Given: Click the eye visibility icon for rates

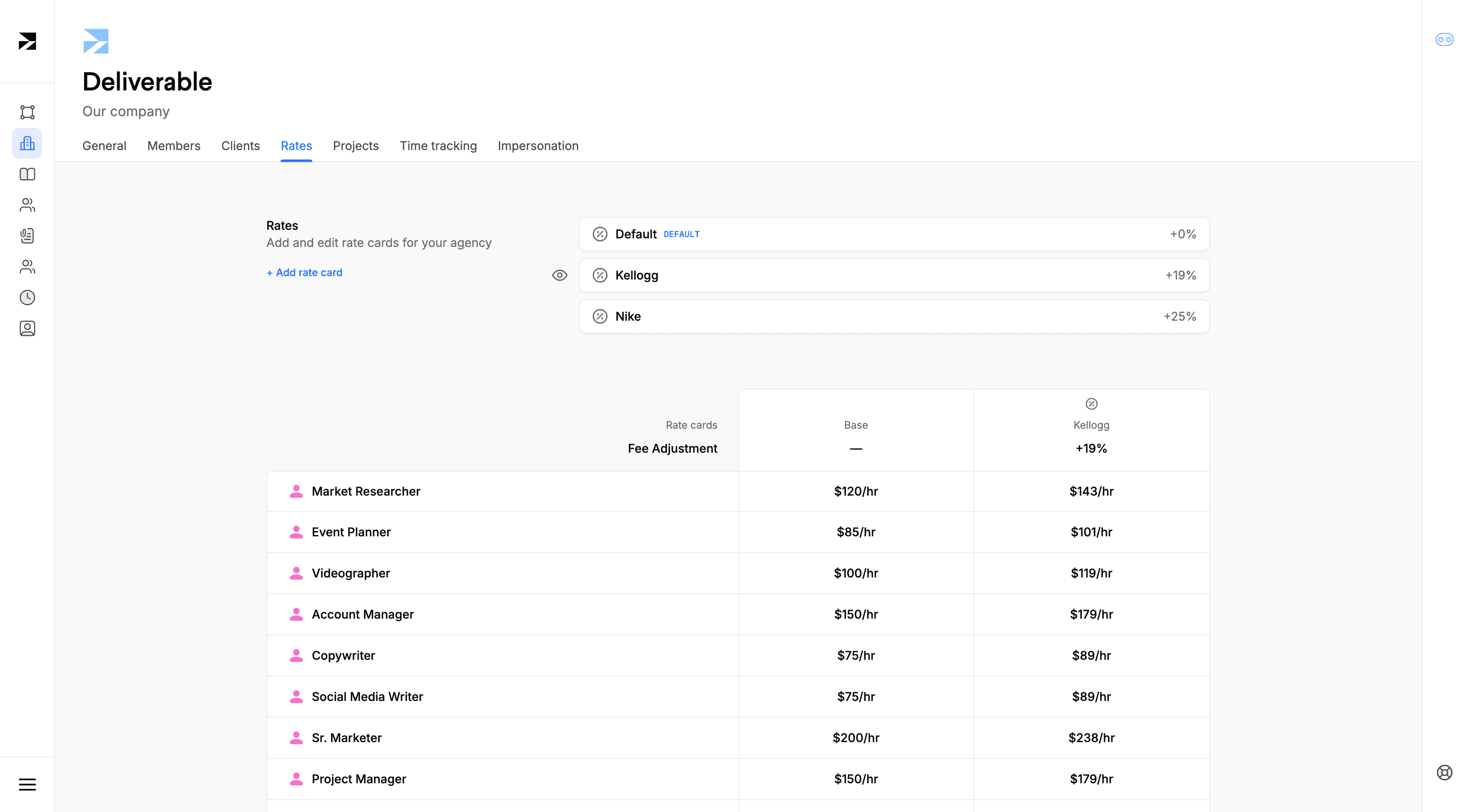Looking at the screenshot, I should tap(558, 275).
